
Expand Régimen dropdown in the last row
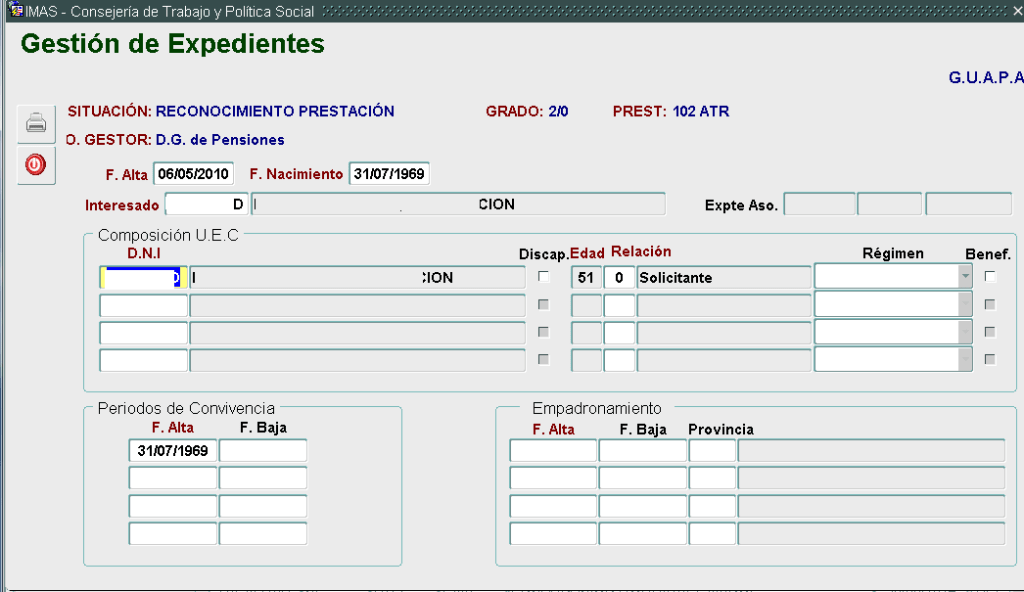964,360
